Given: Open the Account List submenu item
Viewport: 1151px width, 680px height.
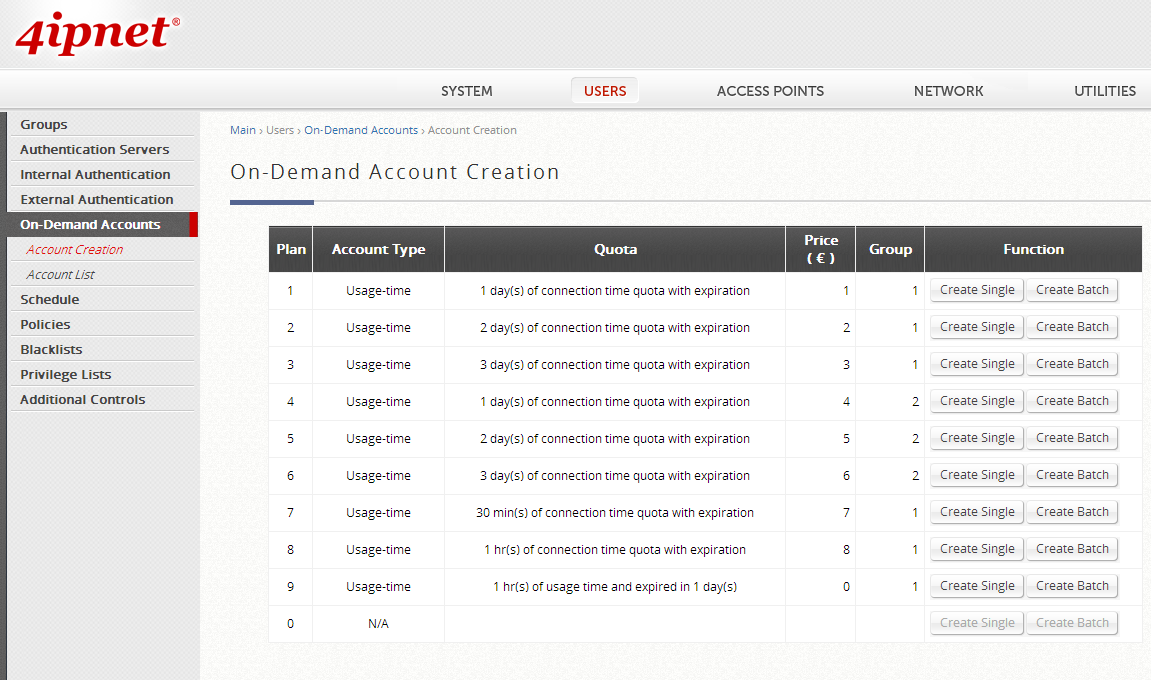Looking at the screenshot, I should click(61, 275).
